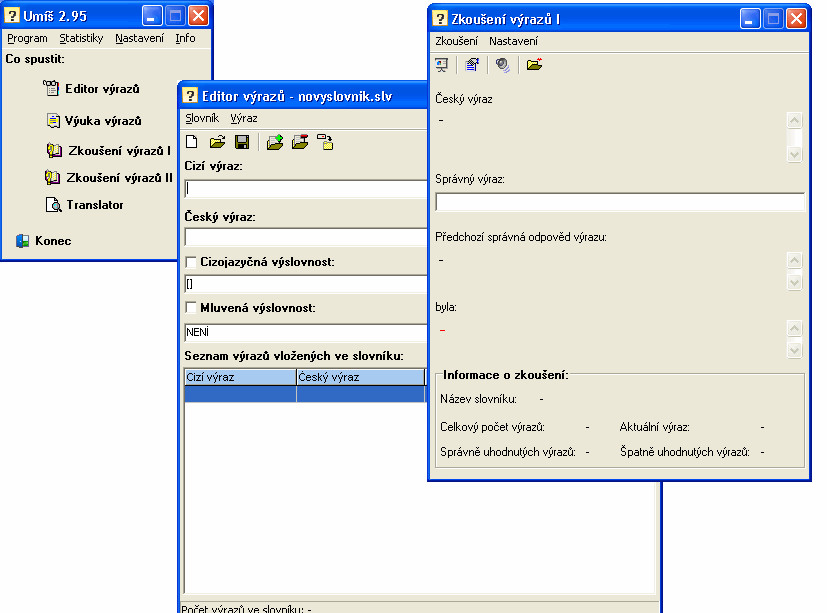Viewport: 827px width, 613px height.
Task: Enable the Mluvená výslovnost checkbox
Action: point(191,308)
